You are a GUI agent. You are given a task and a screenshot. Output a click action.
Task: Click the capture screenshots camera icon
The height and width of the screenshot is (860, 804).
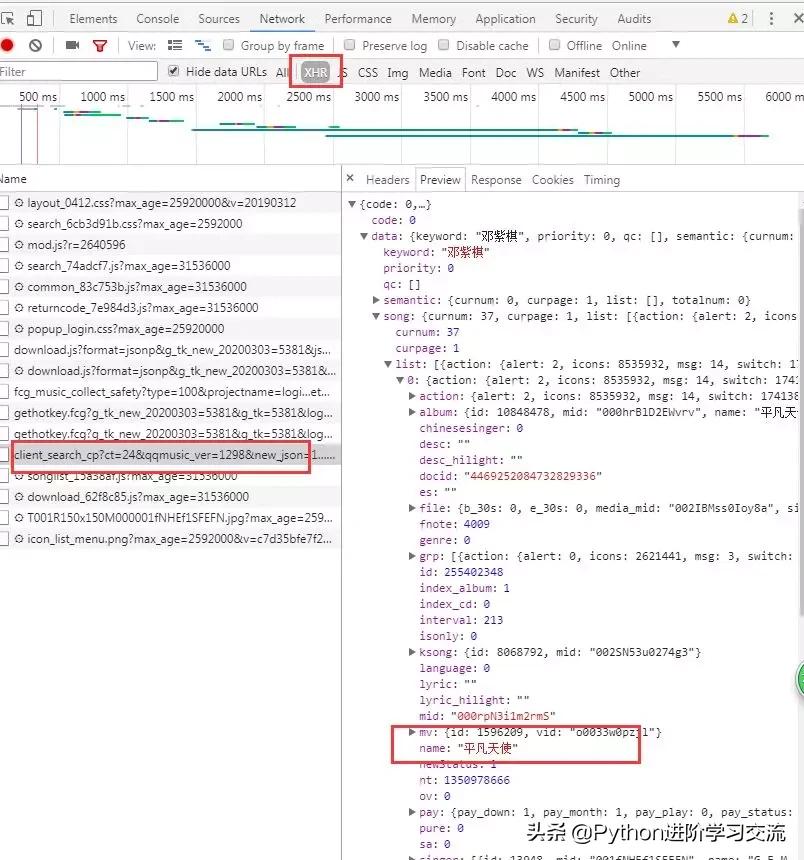coord(71,45)
